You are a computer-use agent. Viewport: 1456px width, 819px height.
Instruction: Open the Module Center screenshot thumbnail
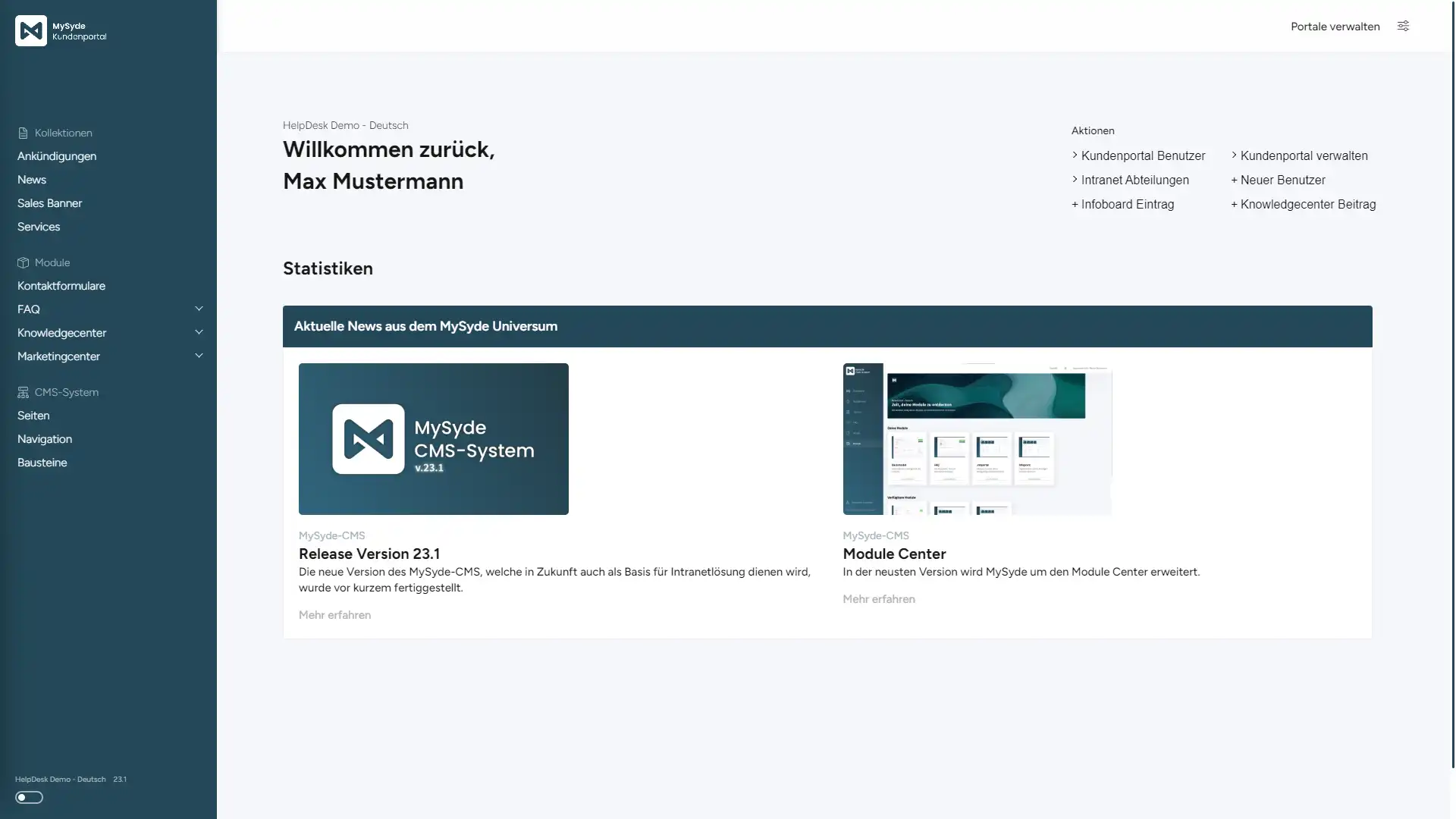(977, 439)
